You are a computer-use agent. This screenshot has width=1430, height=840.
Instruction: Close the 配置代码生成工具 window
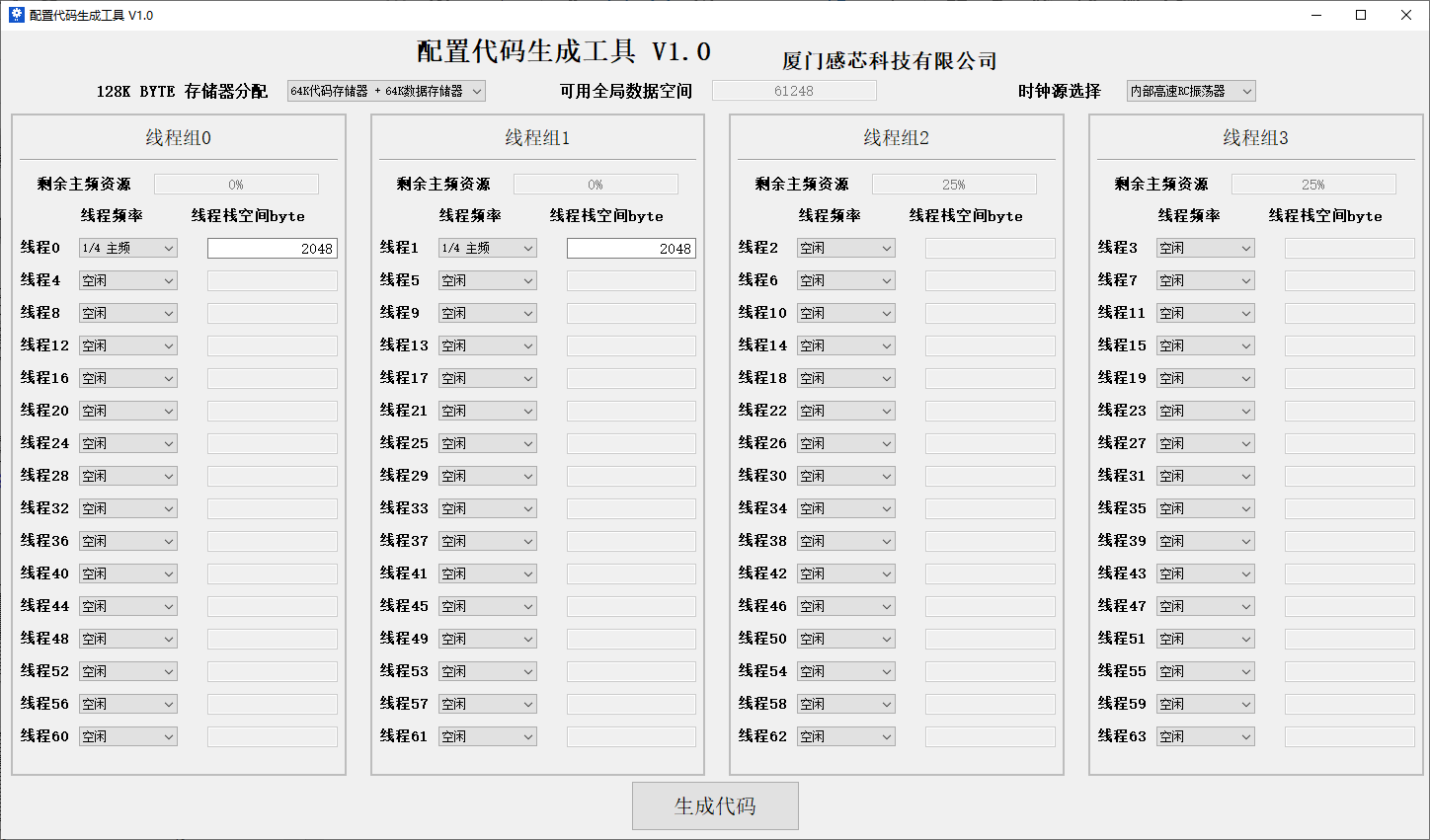point(1406,15)
